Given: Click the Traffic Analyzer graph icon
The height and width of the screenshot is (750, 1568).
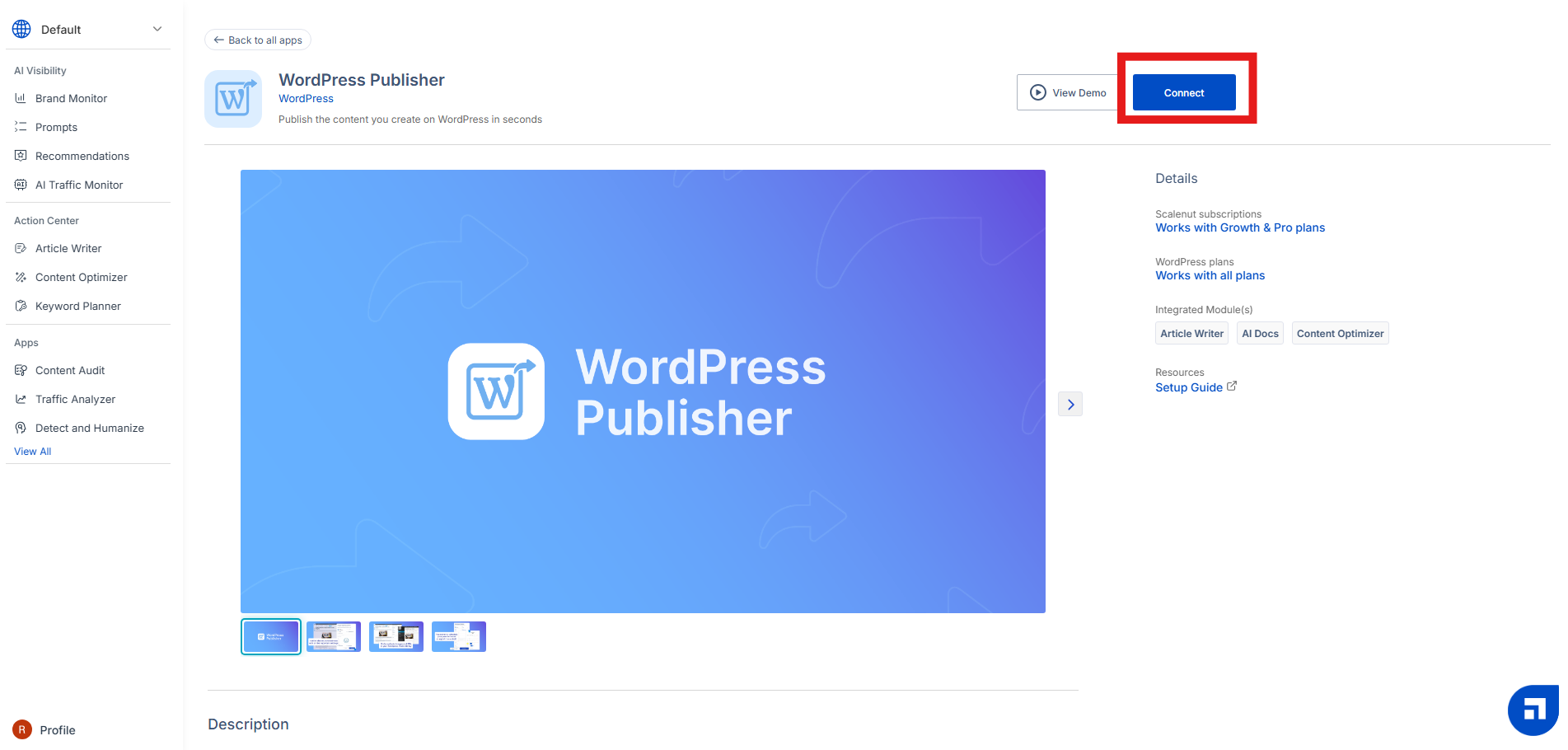Looking at the screenshot, I should (21, 399).
